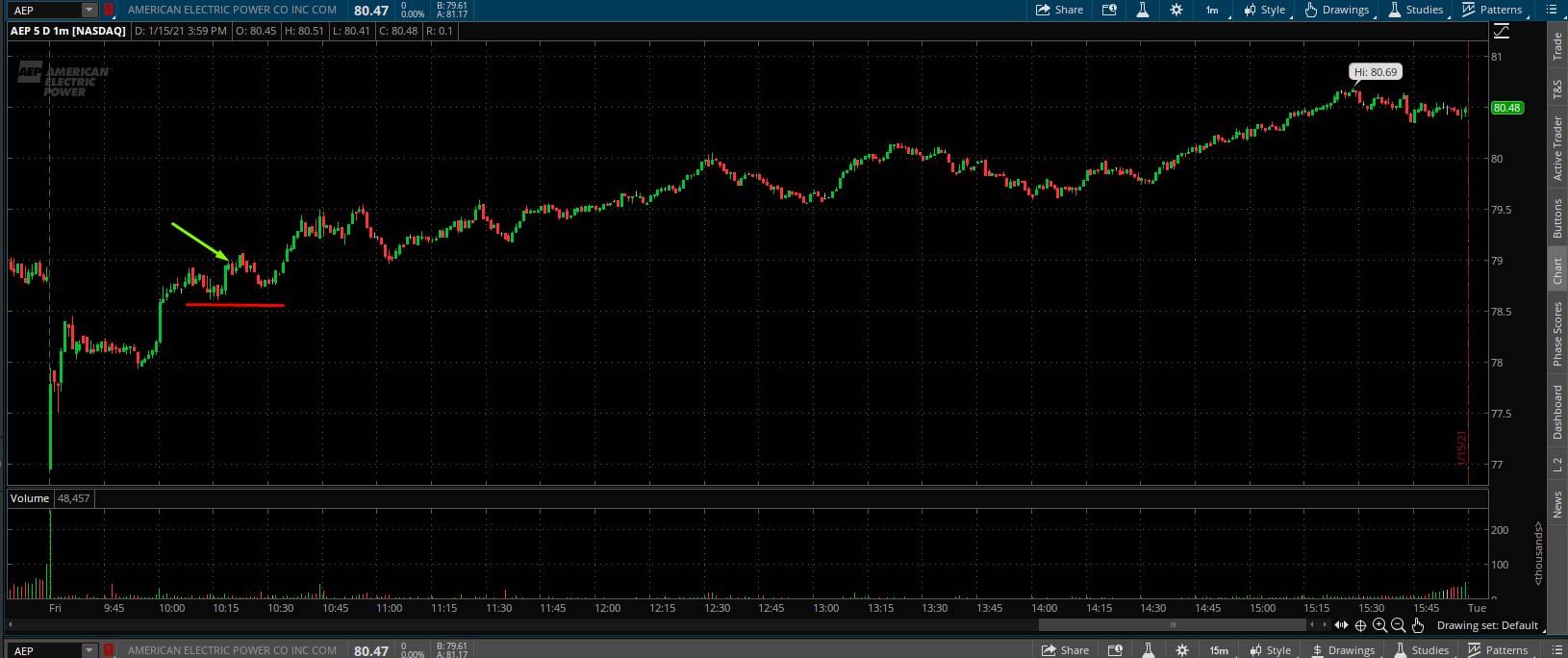Expand the Drawing set: Default menu
1568x658 pixels.
point(1488,625)
